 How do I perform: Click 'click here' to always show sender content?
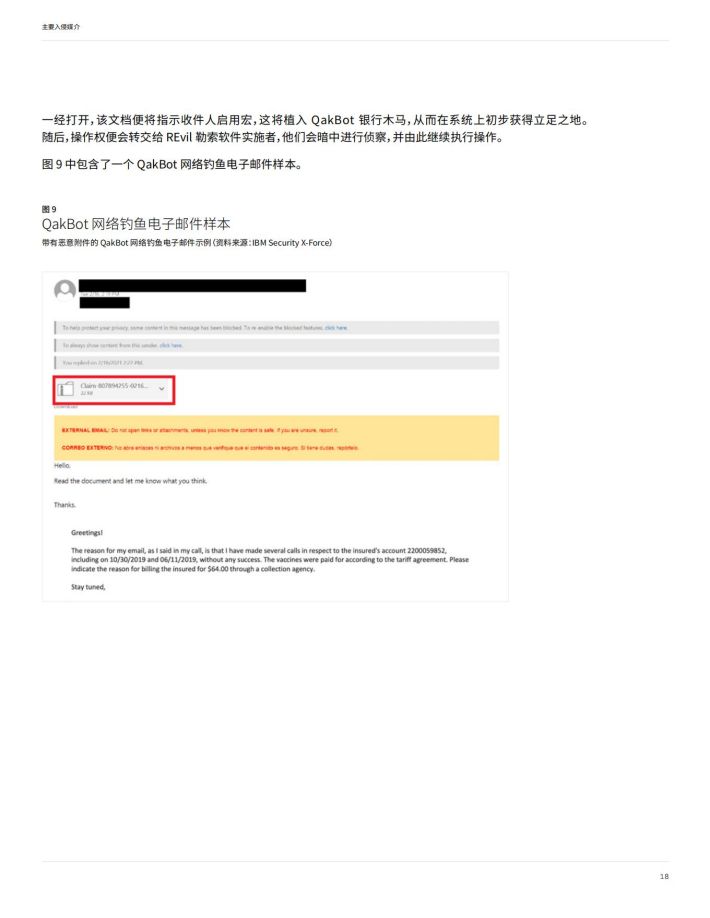pyautogui.click(x=171, y=345)
